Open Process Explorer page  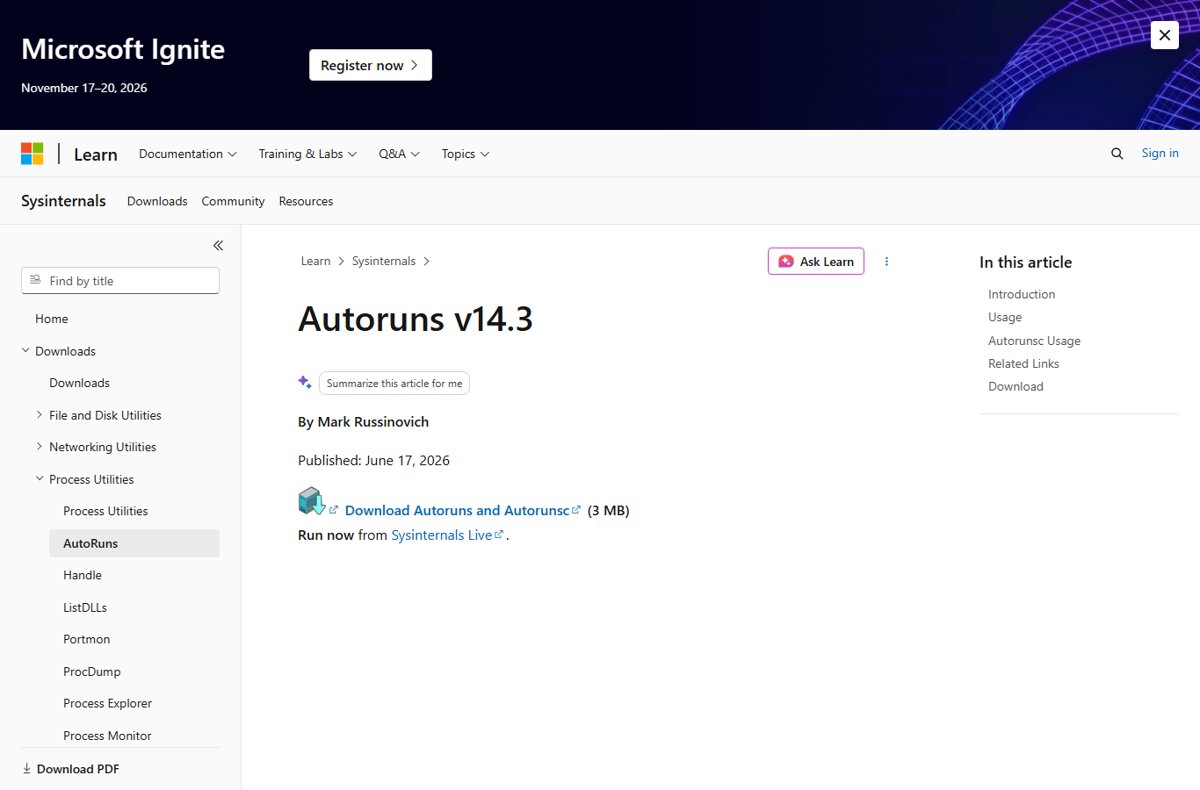108,703
